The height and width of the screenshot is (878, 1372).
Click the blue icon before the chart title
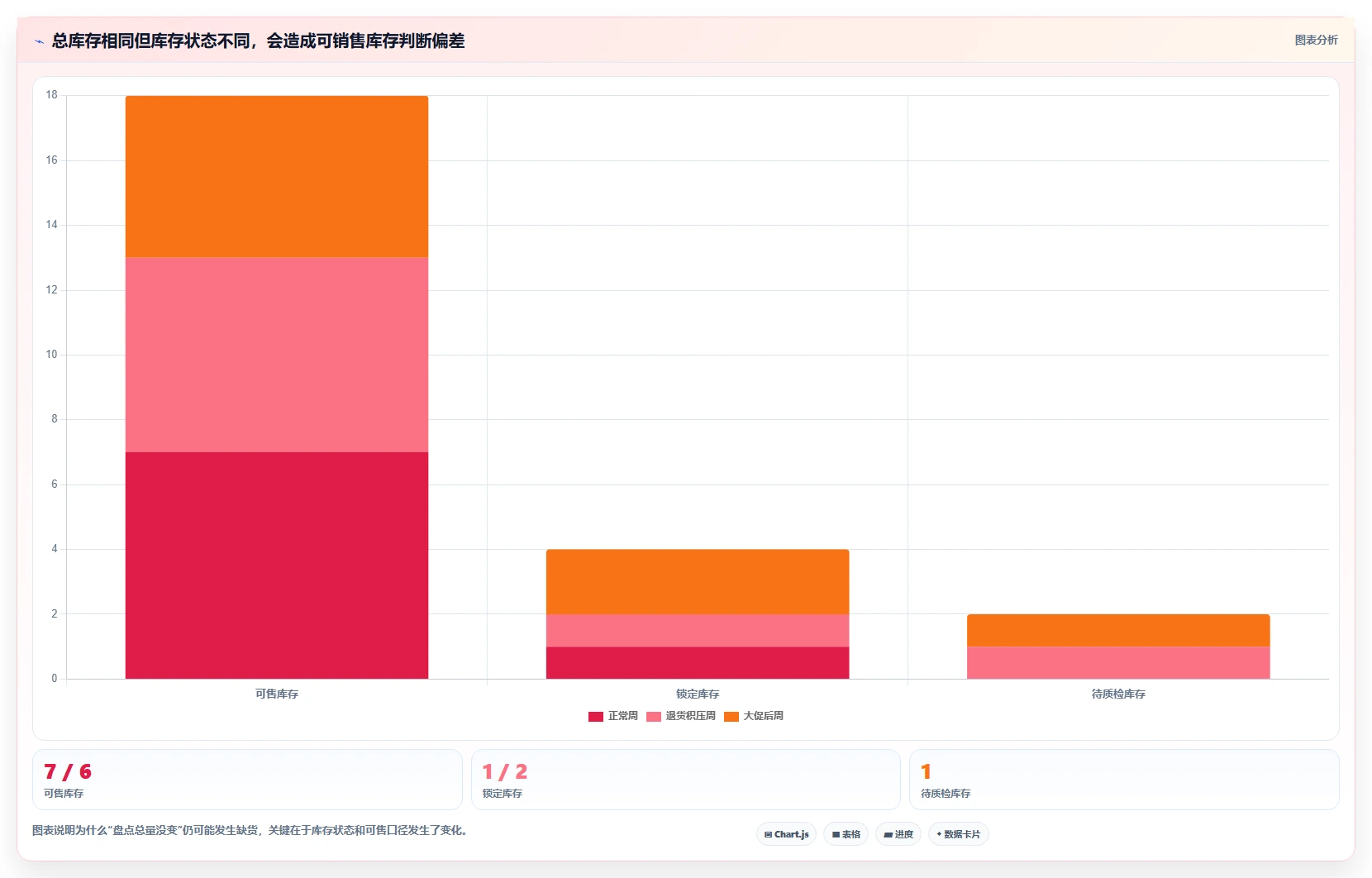point(39,41)
